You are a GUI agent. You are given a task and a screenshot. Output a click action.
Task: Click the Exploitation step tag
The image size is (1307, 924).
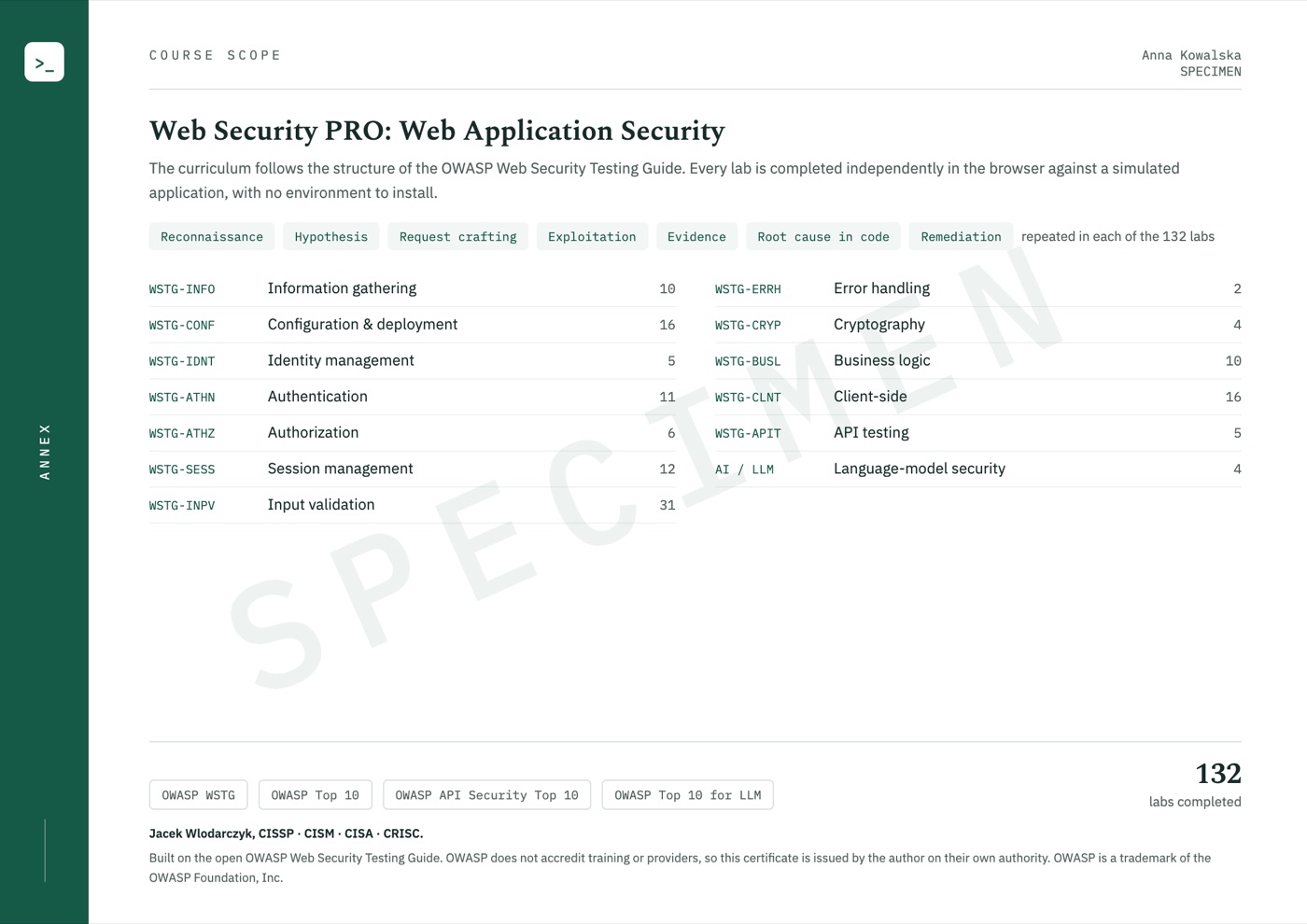tap(592, 236)
